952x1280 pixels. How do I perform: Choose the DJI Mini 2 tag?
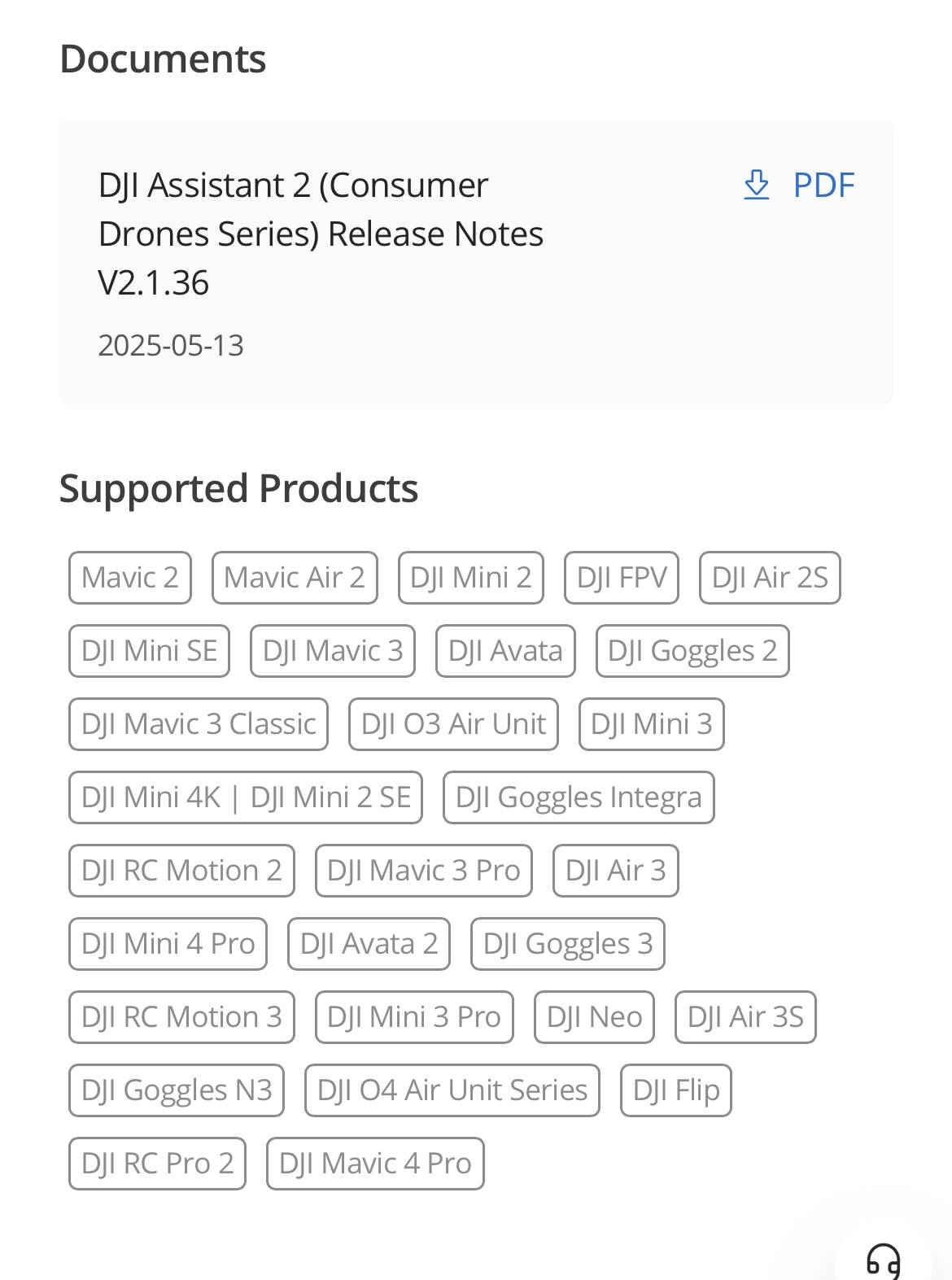point(470,578)
